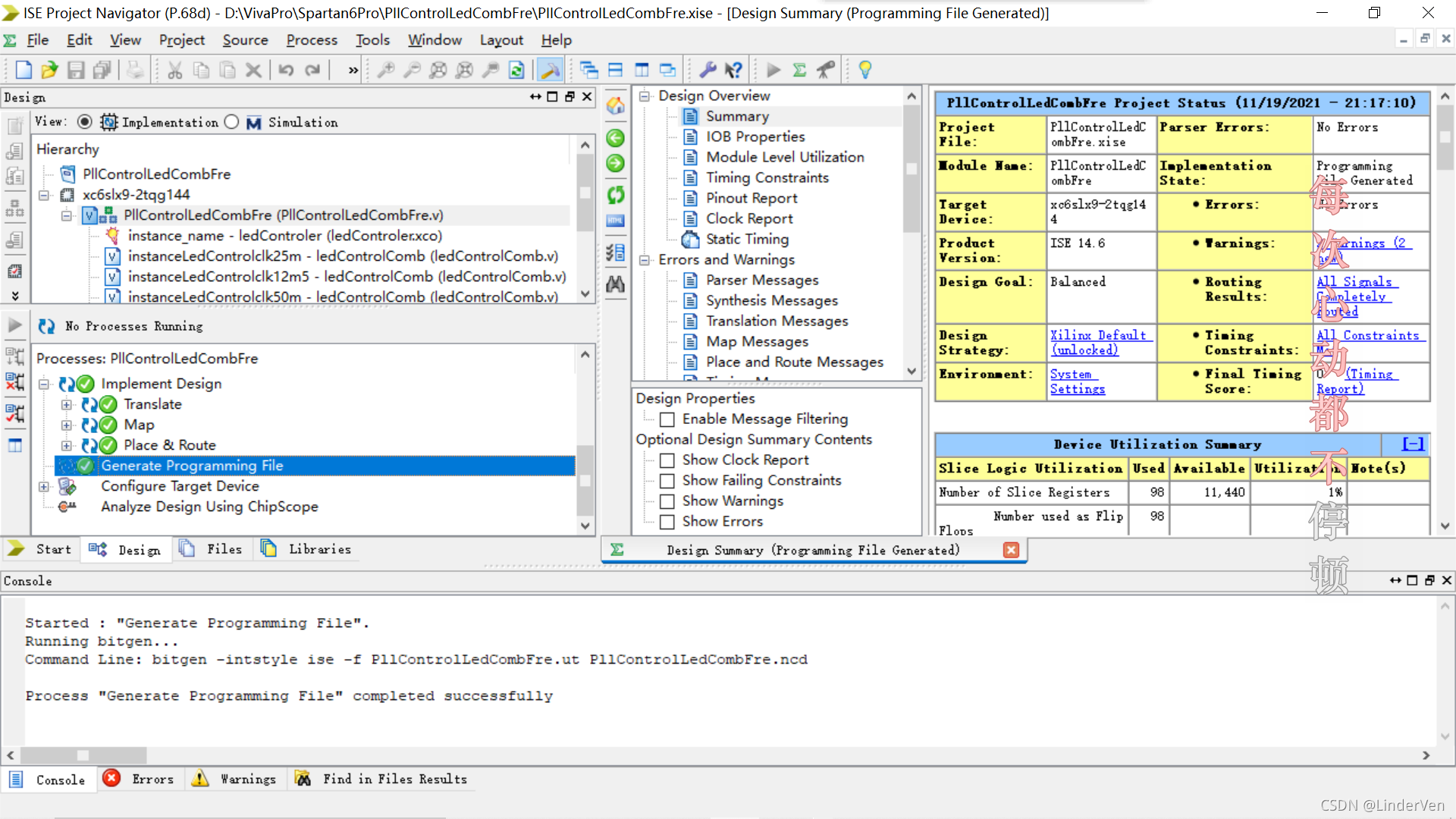Click the binoculars find icon
Screen dimensions: 1456x819
click(x=616, y=284)
